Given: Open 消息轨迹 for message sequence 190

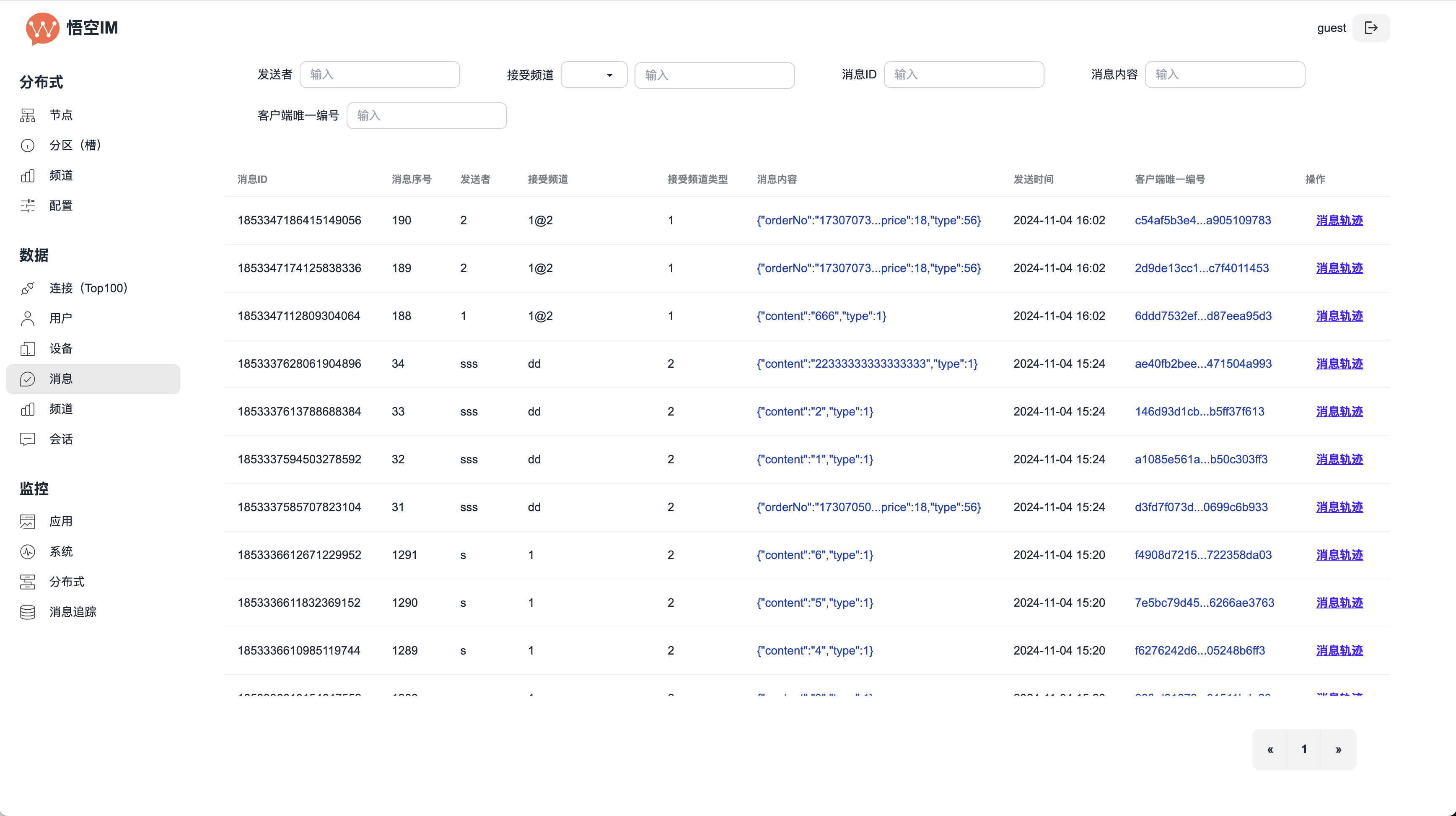Looking at the screenshot, I should point(1339,221).
